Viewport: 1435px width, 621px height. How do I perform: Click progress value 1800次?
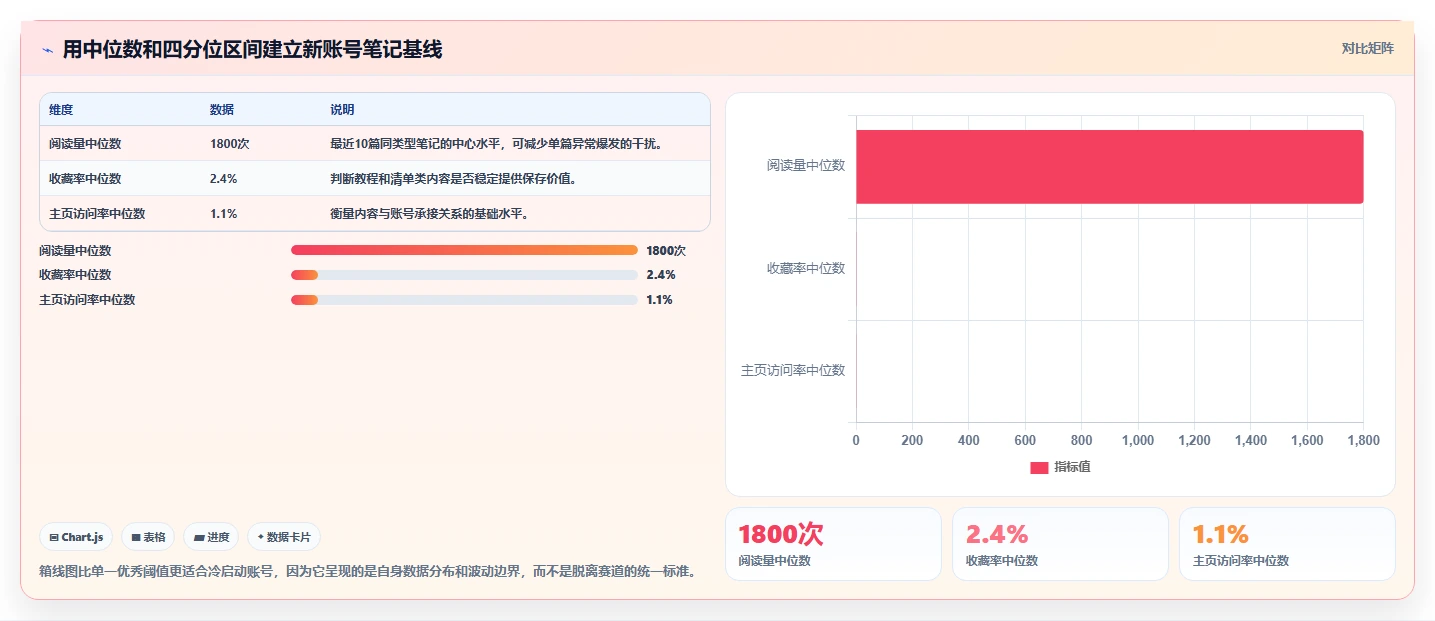pos(666,251)
